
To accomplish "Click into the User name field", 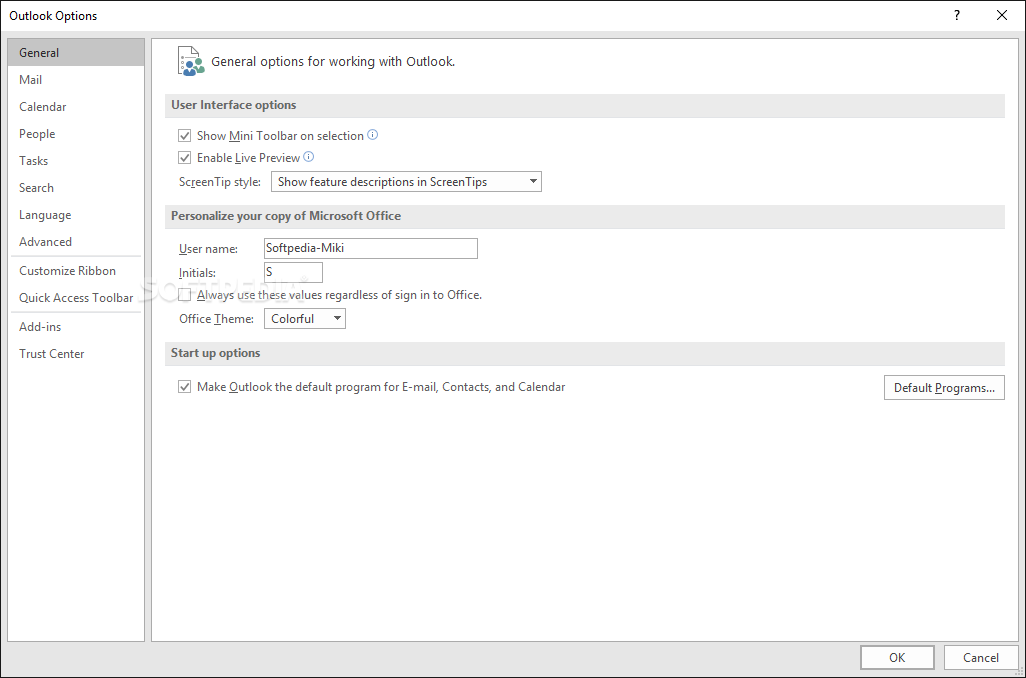I will 370,249.
